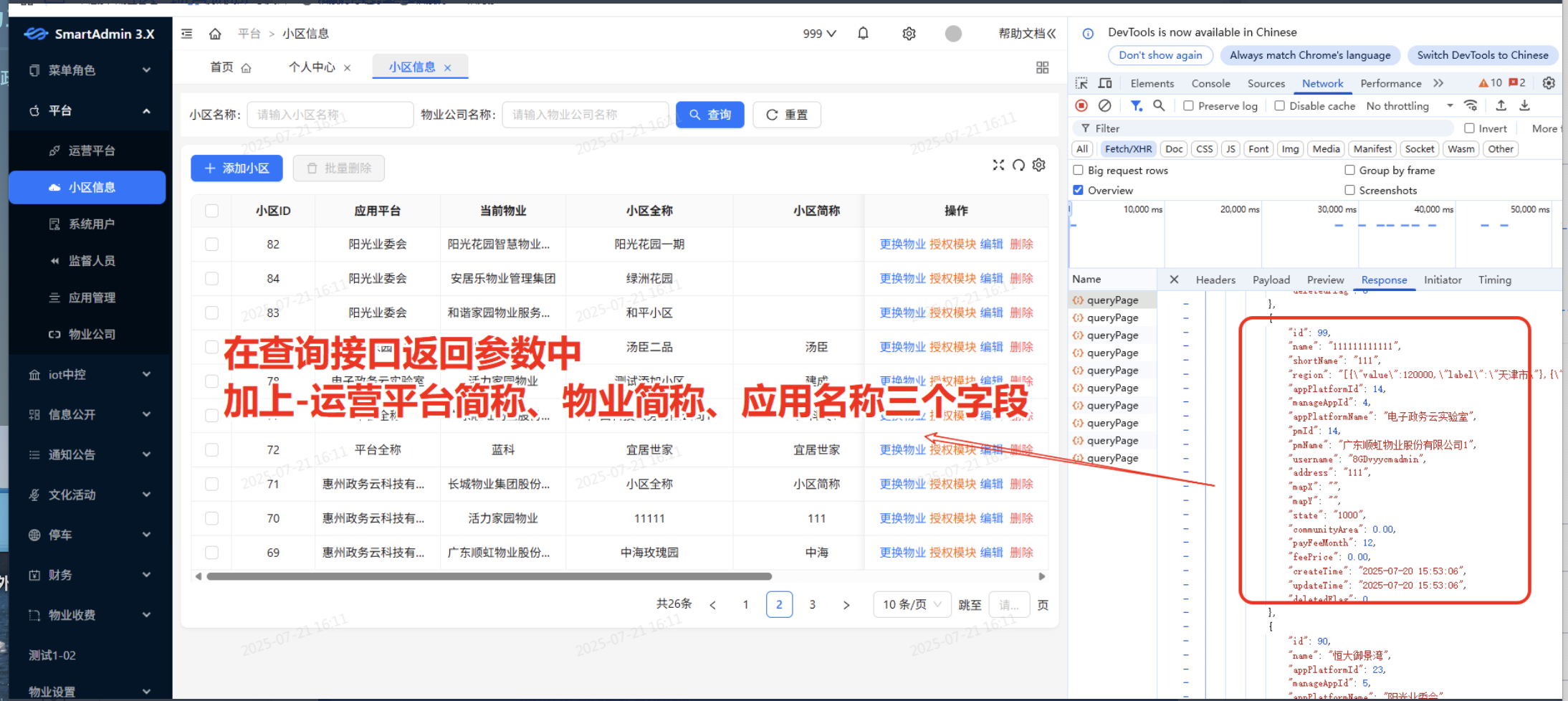The image size is (1568, 701).
Task: Stop recording with the red record button
Action: click(x=1081, y=105)
